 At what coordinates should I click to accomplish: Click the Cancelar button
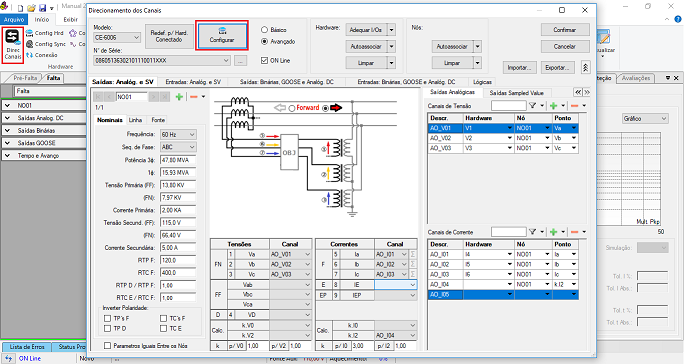565,46
